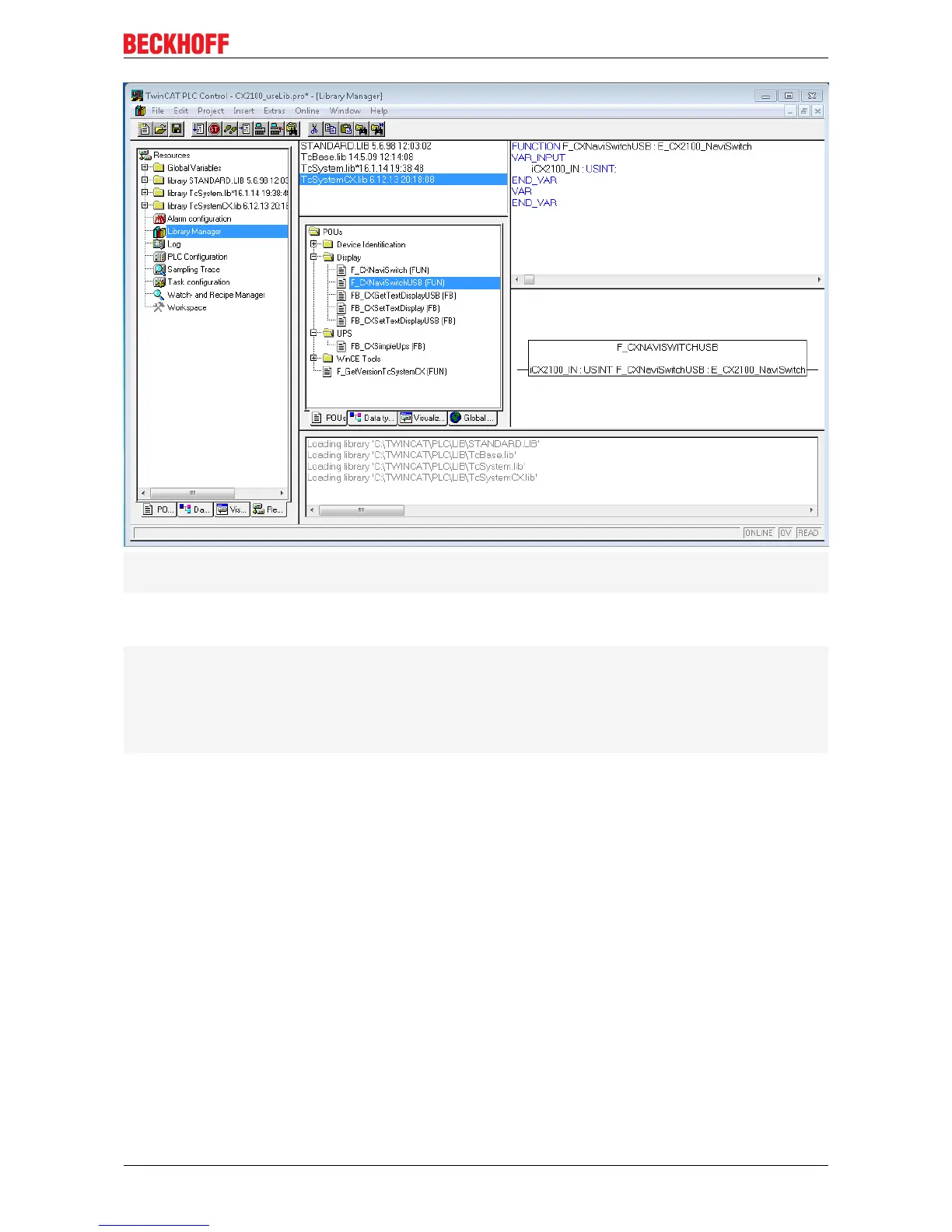Screen dimensions: 952x1232
Task: Click the iCX2100_IN : USINT declaration line
Action: (x=574, y=169)
